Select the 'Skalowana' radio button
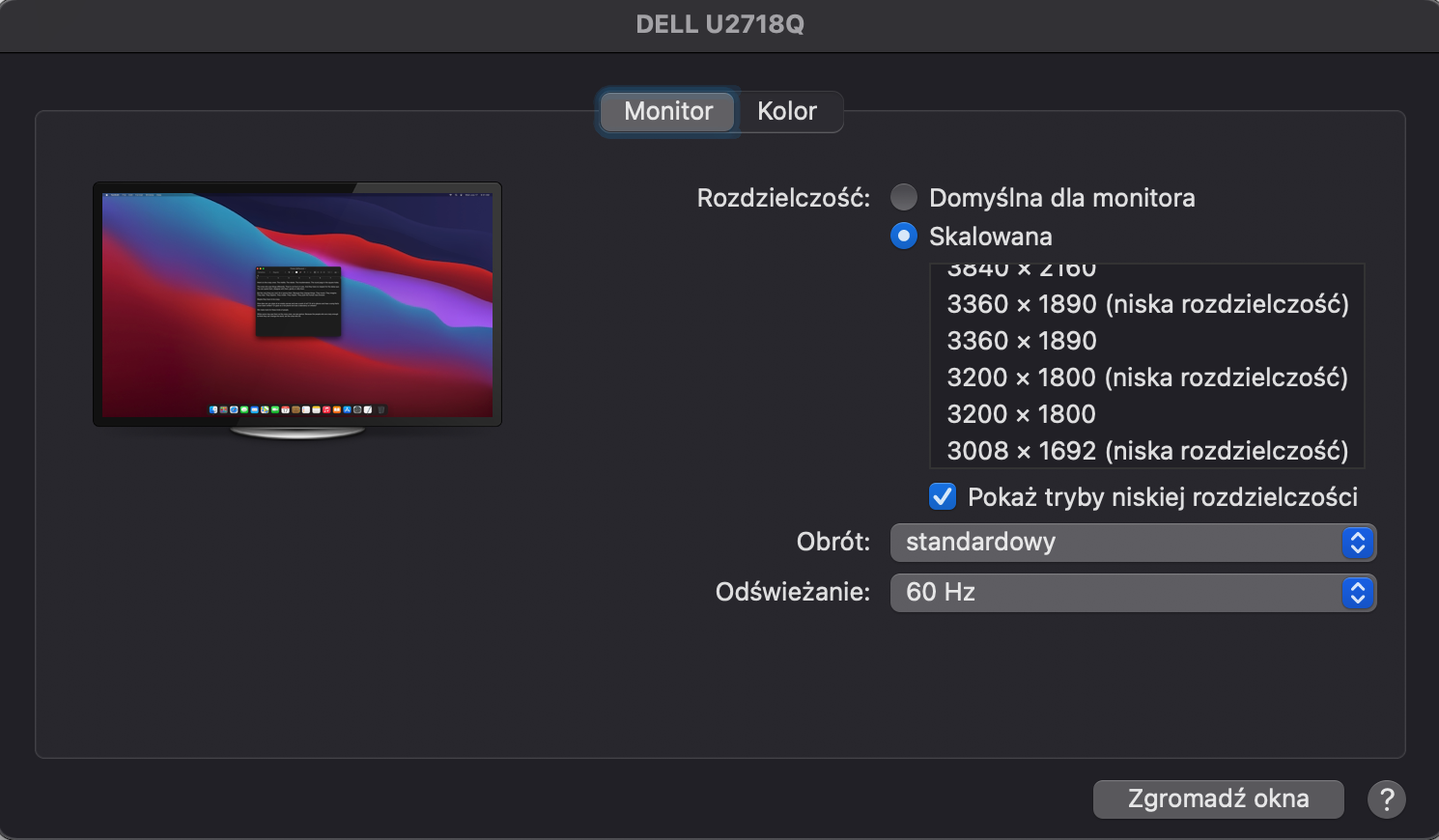1439x840 pixels. point(904,236)
